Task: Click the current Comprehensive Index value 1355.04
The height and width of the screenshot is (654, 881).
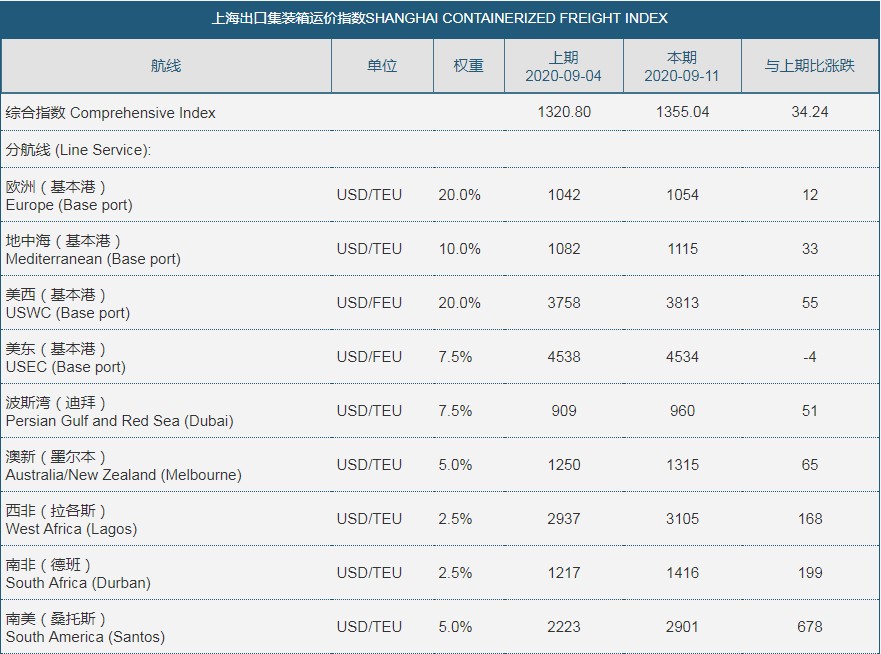Action: pos(682,112)
